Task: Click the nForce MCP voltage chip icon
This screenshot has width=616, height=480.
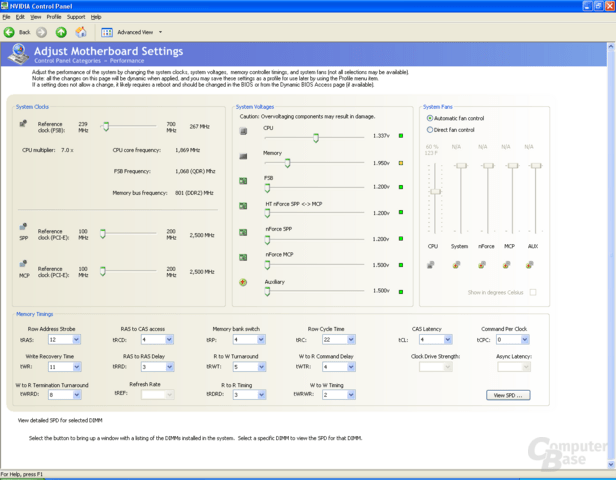Action: [244, 257]
